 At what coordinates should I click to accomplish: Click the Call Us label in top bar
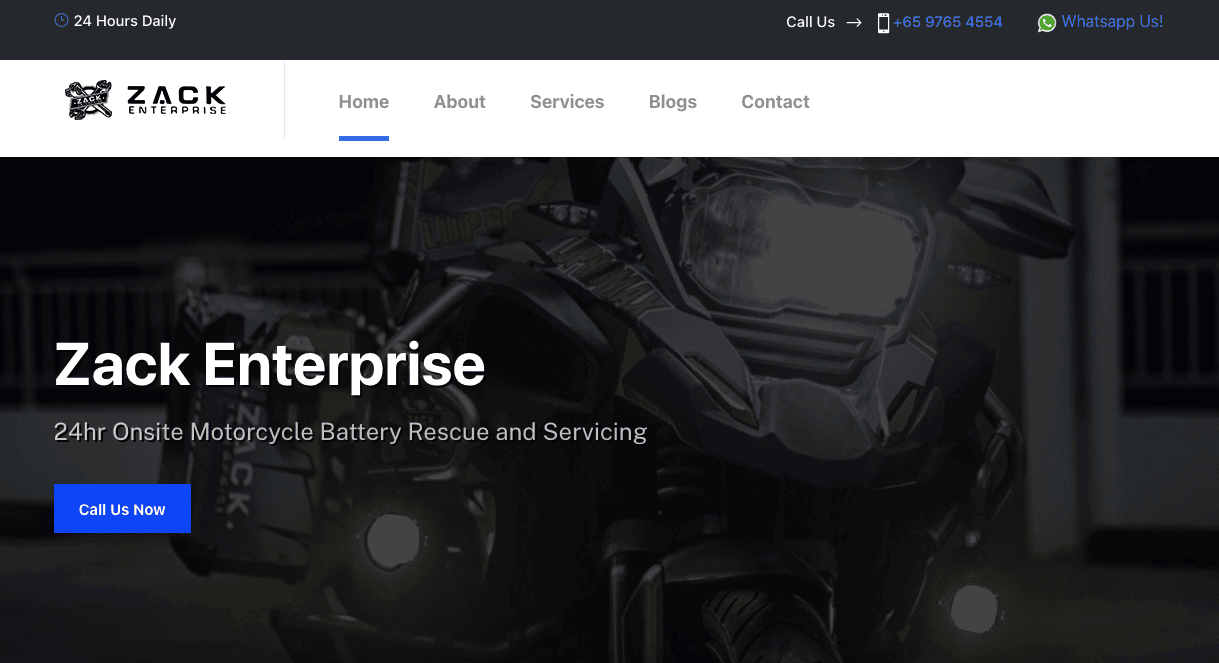[x=810, y=22]
